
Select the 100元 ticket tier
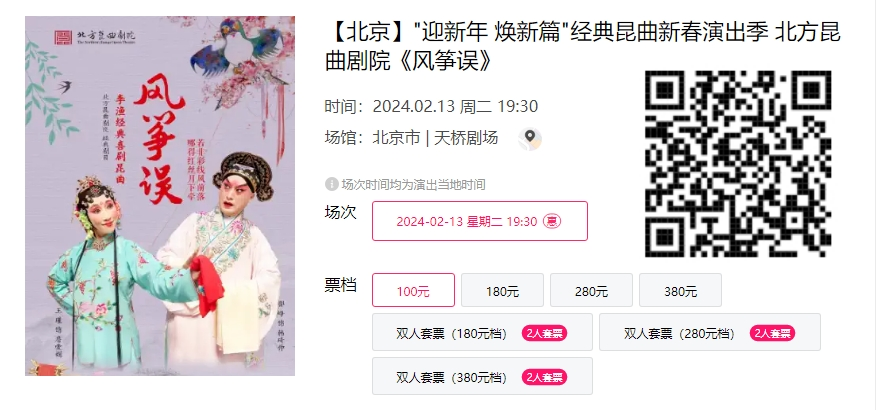pos(413,290)
